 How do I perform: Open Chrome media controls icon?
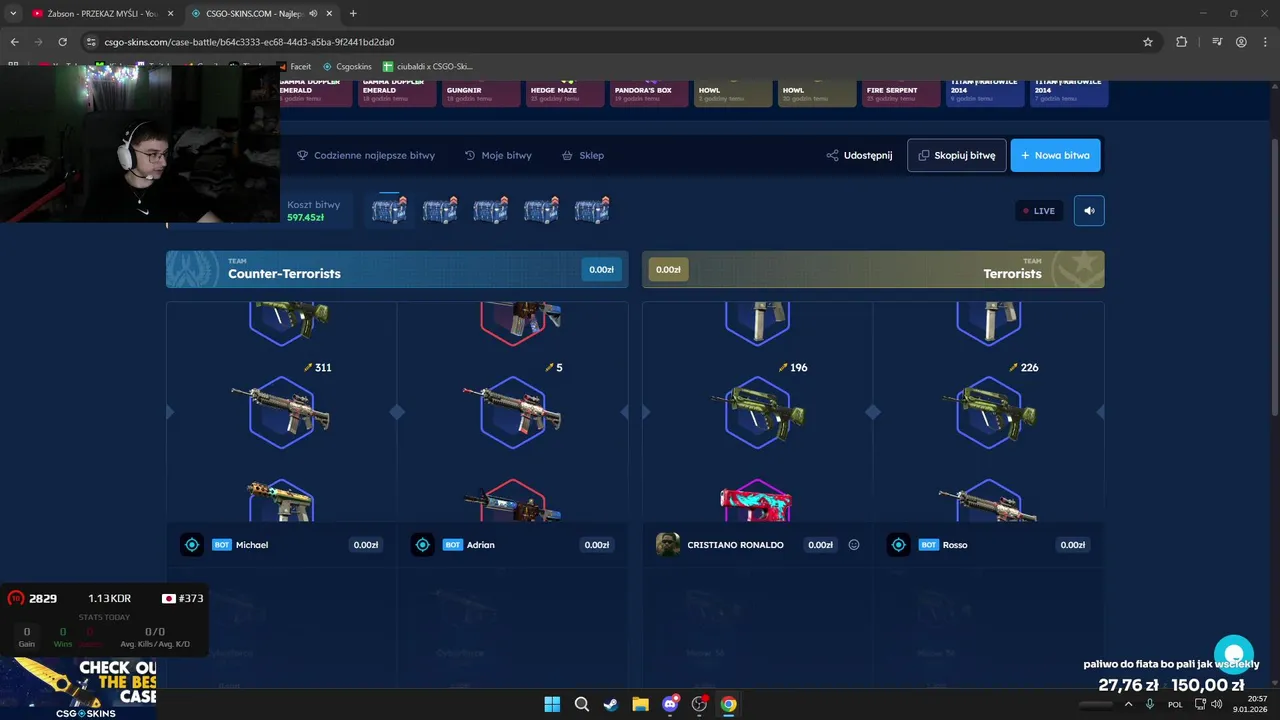[1217, 42]
